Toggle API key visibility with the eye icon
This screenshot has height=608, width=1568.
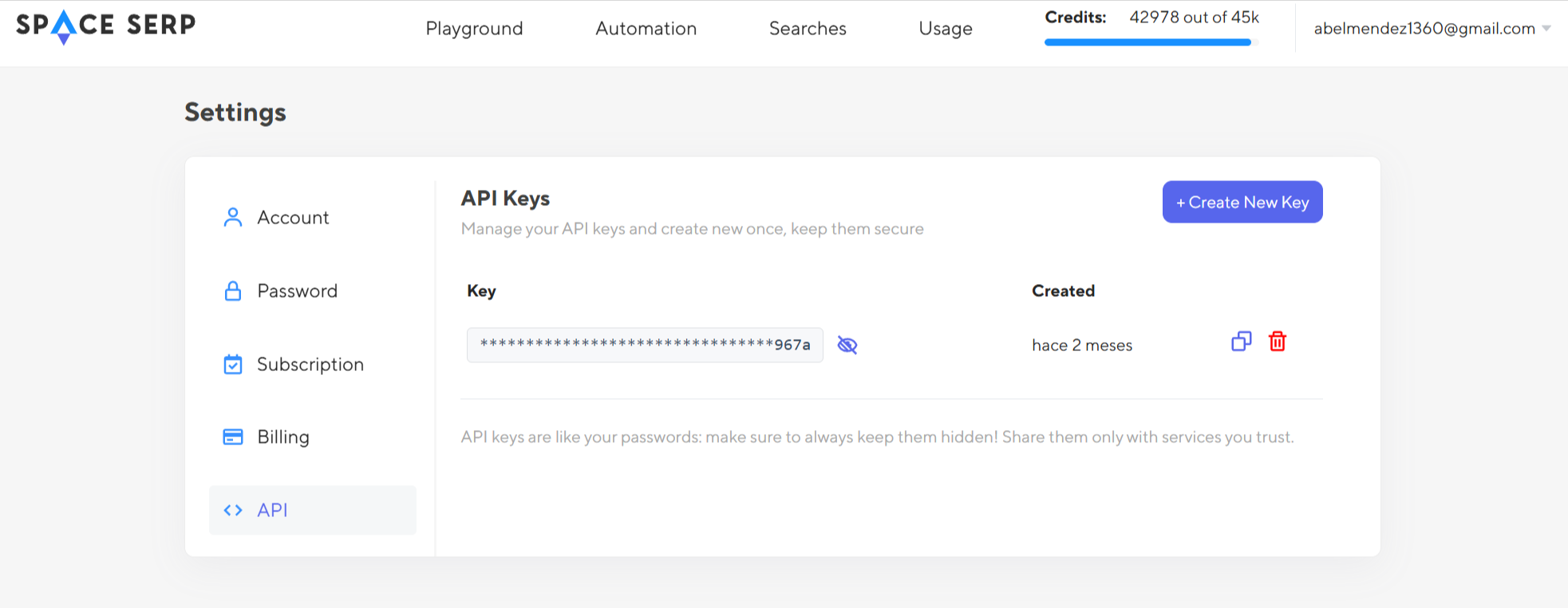coord(847,345)
